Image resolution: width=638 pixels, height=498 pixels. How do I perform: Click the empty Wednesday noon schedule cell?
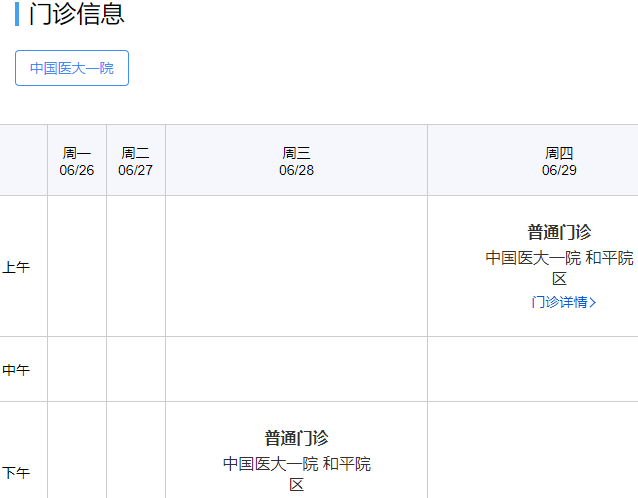(x=296, y=369)
